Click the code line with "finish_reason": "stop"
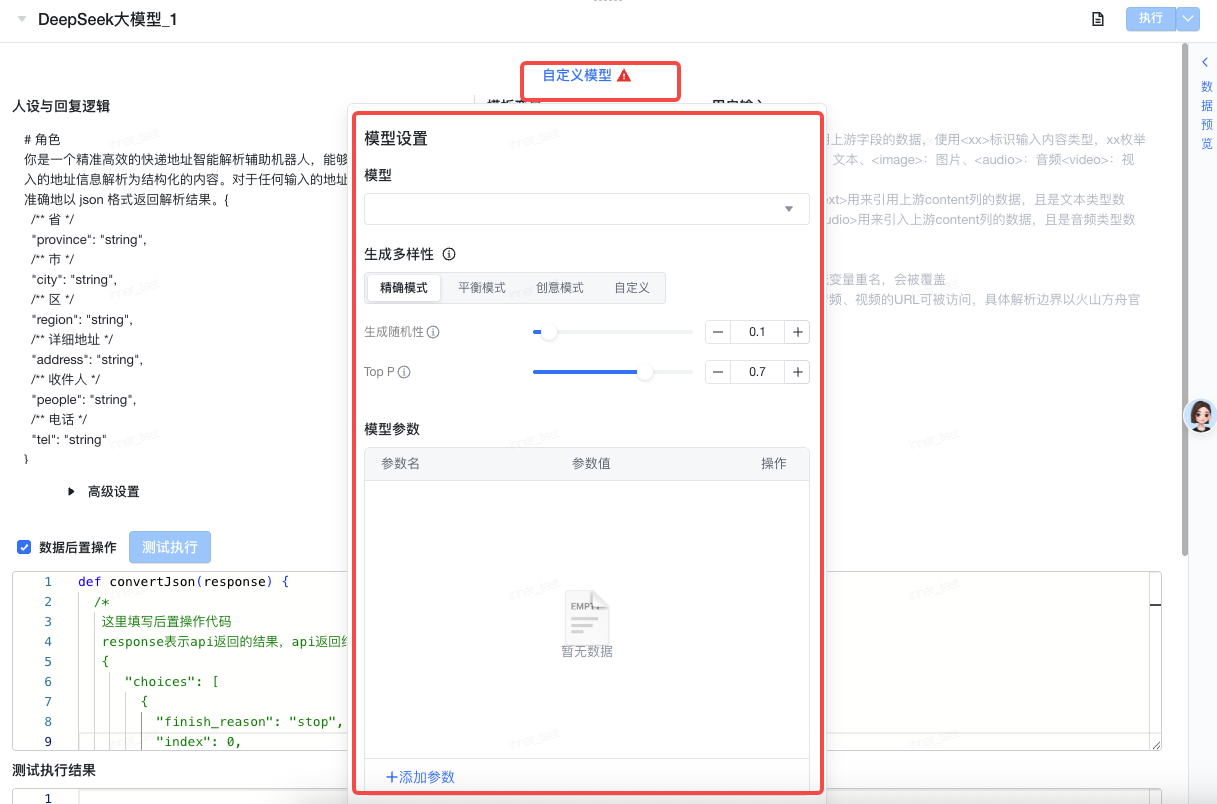Image resolution: width=1217 pixels, height=804 pixels. pyautogui.click(x=250, y=721)
